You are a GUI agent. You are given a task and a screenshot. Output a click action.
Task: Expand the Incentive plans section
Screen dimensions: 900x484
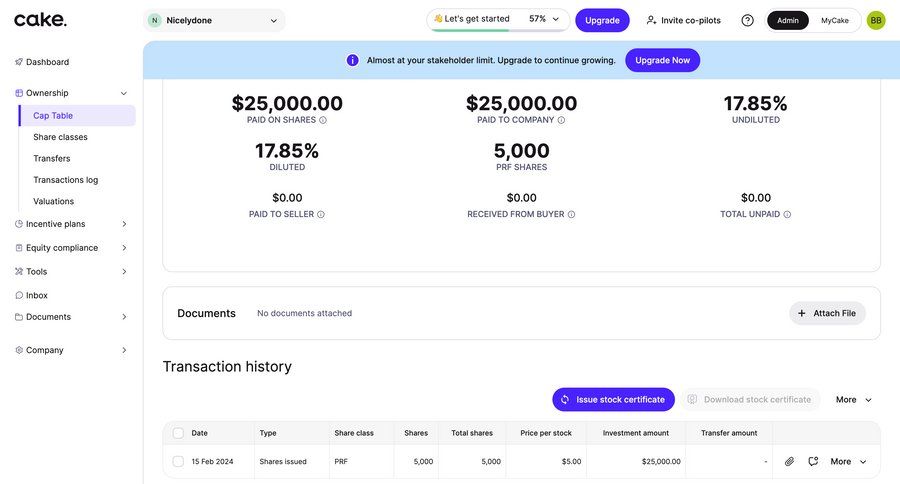click(69, 224)
